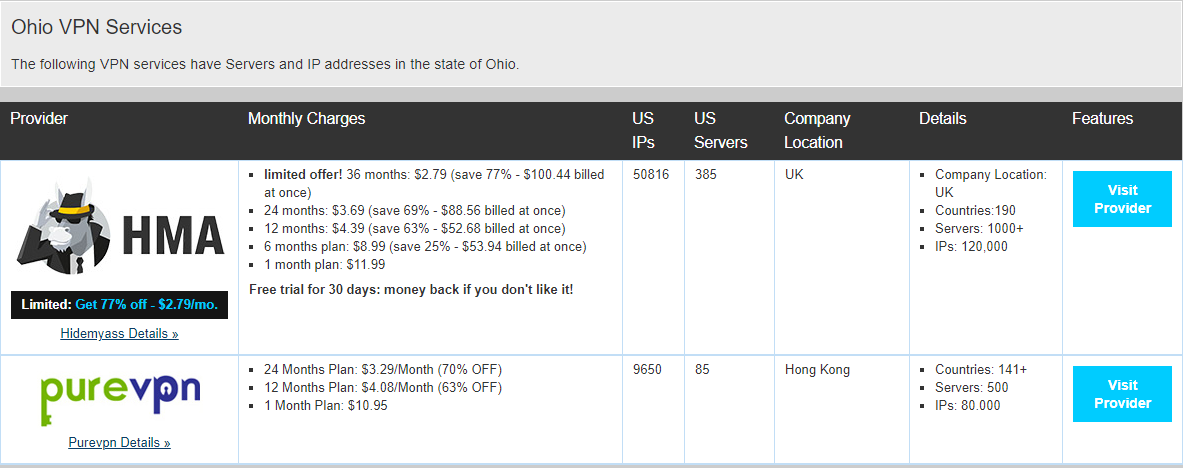Viewport: 1183px width, 468px height.
Task: Click Visit Provider button in PureVPN row
Action: (1122, 394)
